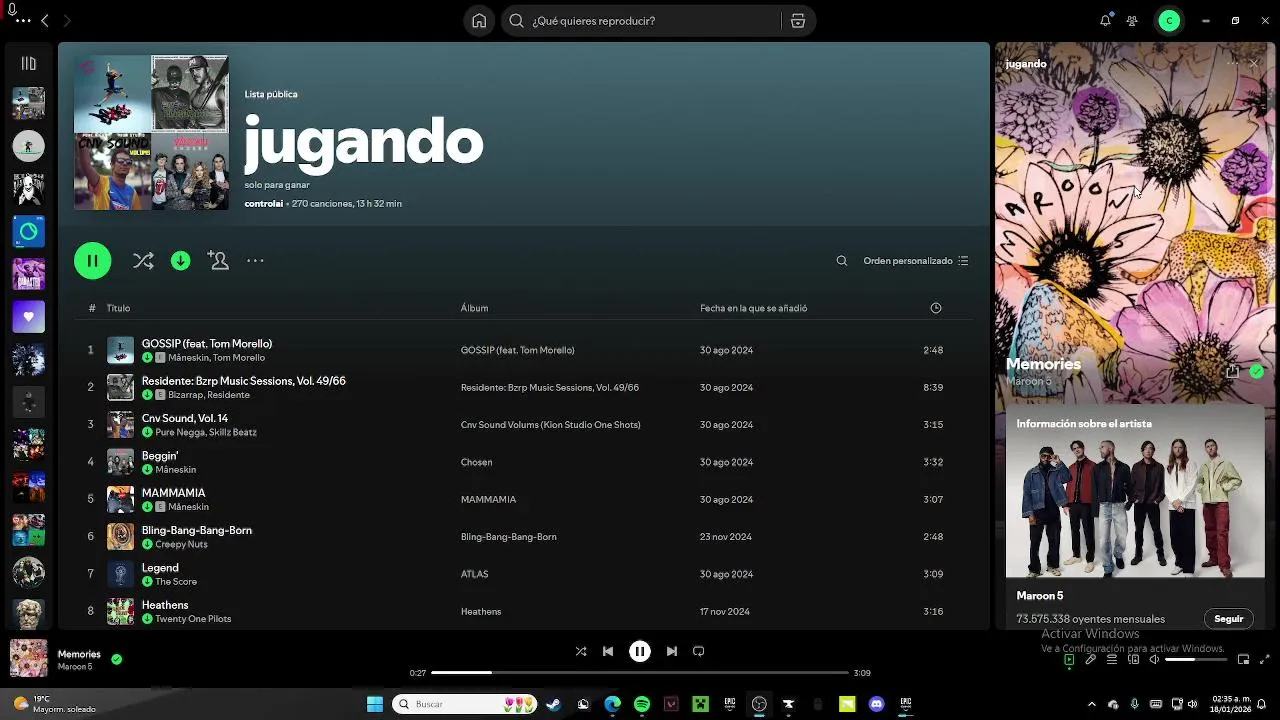
Task: Open the mini player
Action: click(x=1243, y=660)
